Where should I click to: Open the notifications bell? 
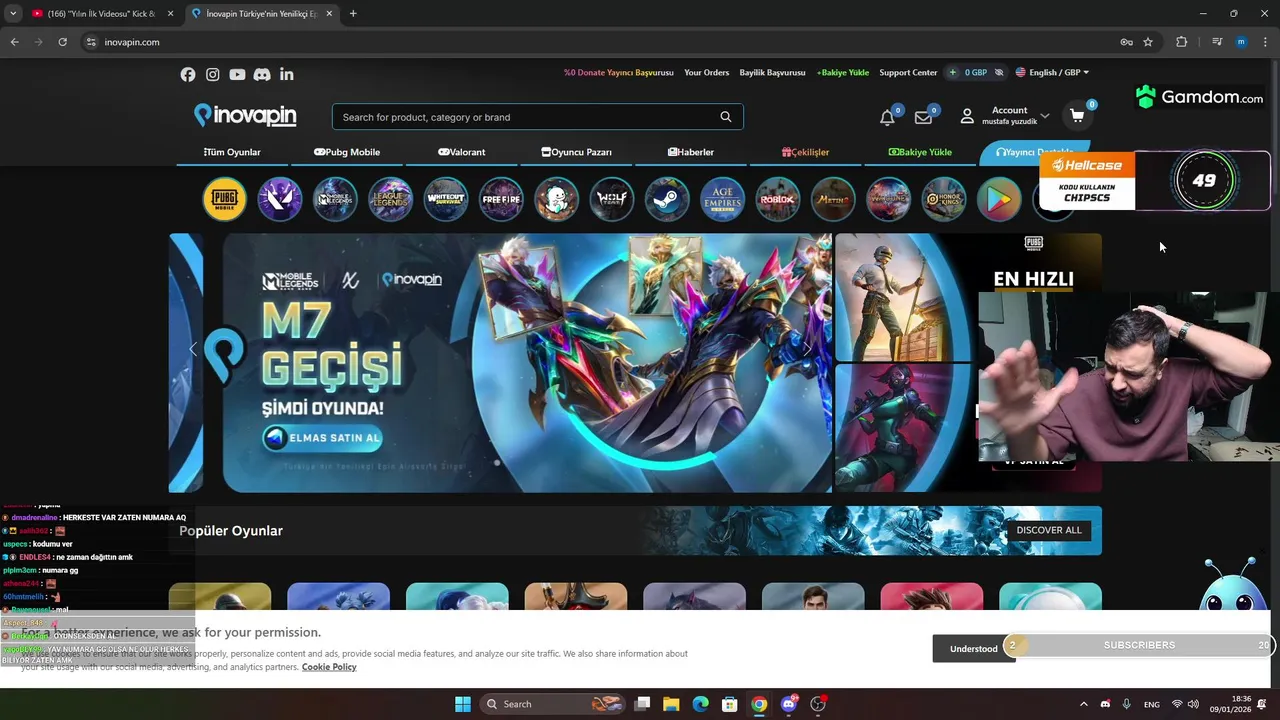click(887, 117)
